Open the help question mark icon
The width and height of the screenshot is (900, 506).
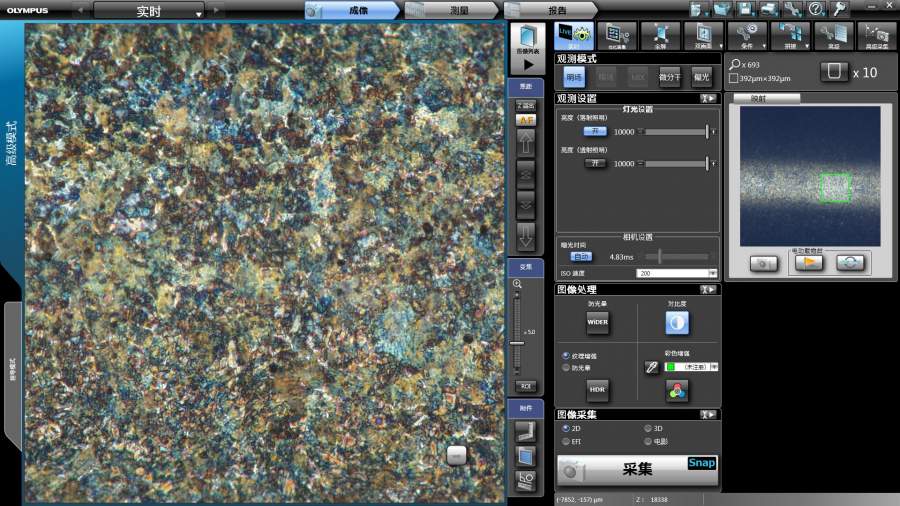pyautogui.click(x=816, y=9)
